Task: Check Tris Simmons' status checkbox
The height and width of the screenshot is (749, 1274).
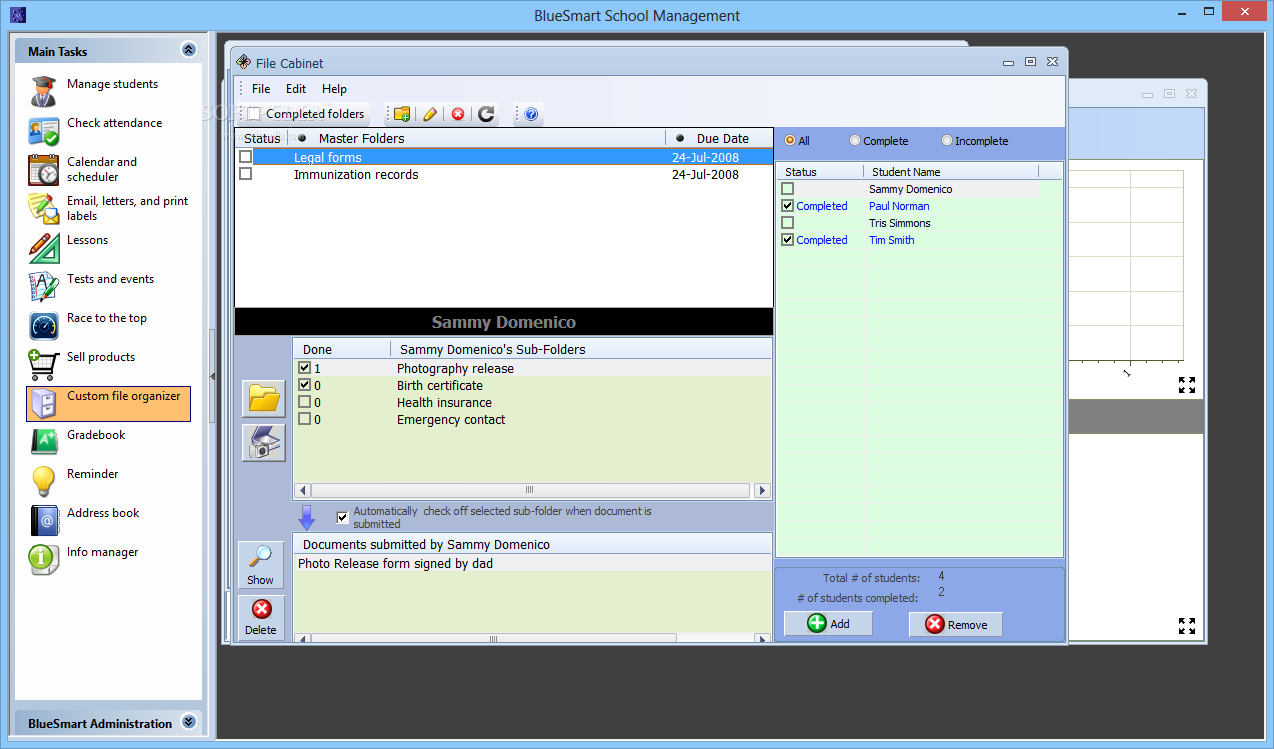Action: (x=788, y=223)
